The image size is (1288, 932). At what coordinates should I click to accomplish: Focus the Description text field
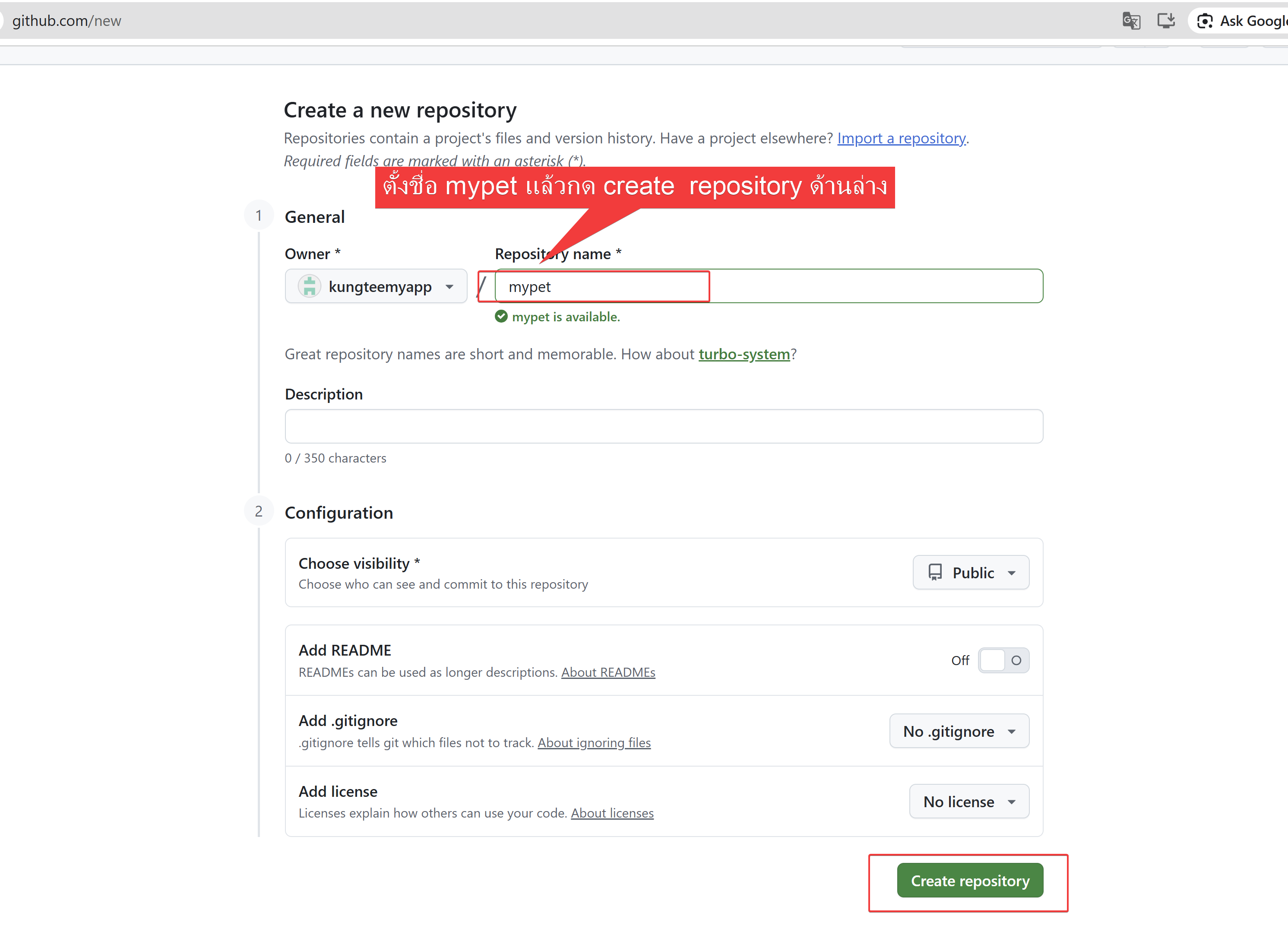coord(664,426)
